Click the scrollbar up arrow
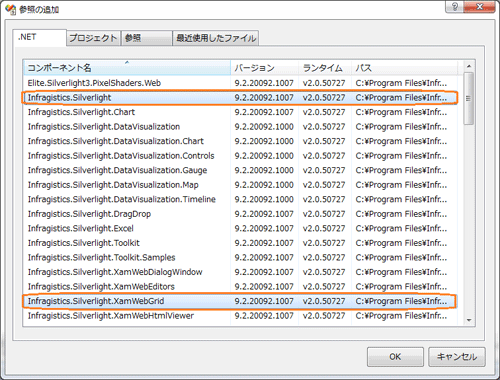The image size is (500, 380). [469, 66]
